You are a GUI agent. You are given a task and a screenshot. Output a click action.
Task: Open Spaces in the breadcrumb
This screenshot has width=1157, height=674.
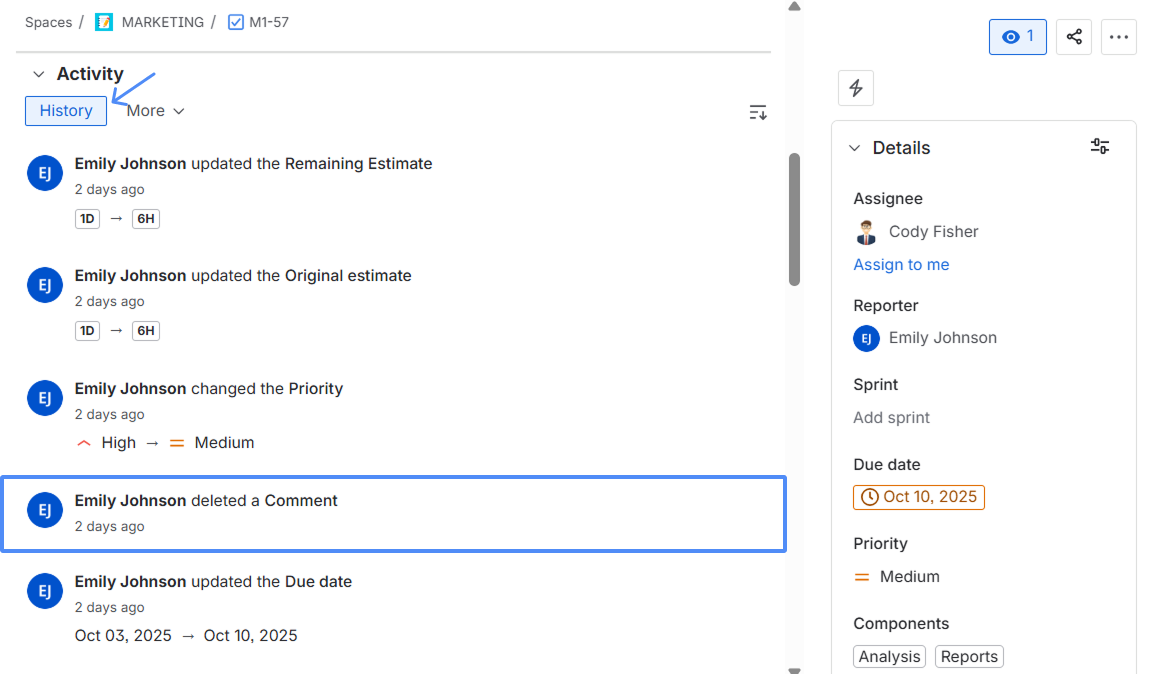pyautogui.click(x=49, y=22)
